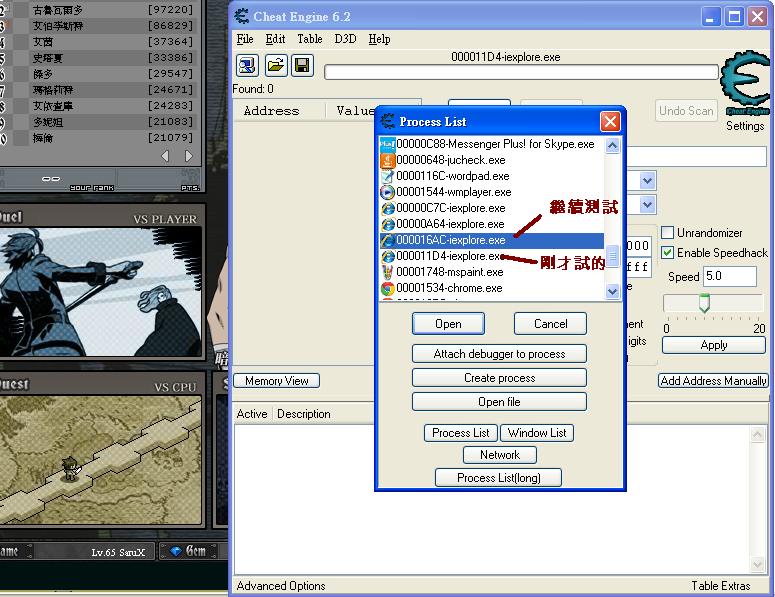Click Attach debugger to process
This screenshot has width=775, height=597.
tap(499, 354)
